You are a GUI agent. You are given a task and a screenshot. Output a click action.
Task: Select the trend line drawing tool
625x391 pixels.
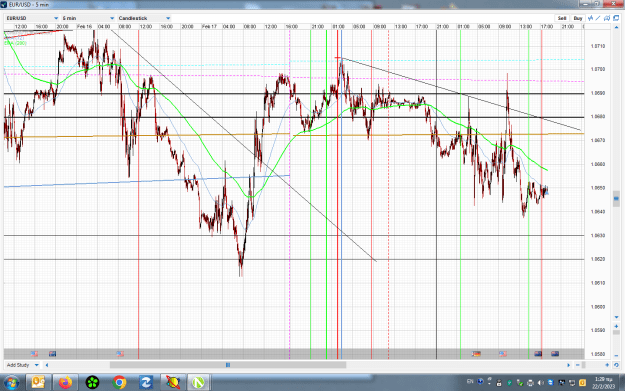tap(598, 18)
